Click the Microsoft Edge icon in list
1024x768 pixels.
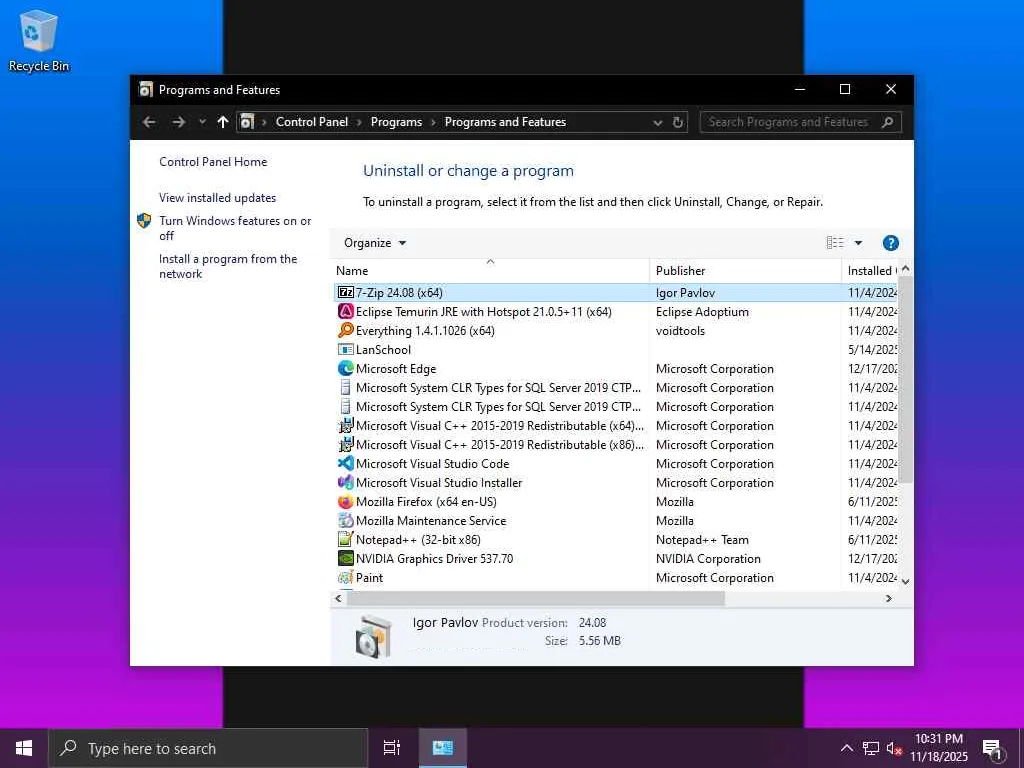pyautogui.click(x=345, y=368)
